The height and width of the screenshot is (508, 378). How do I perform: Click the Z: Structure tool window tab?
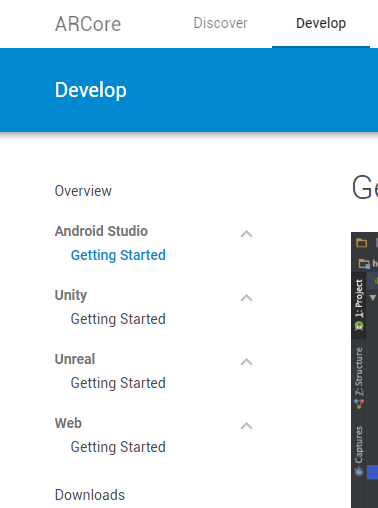coord(359,378)
